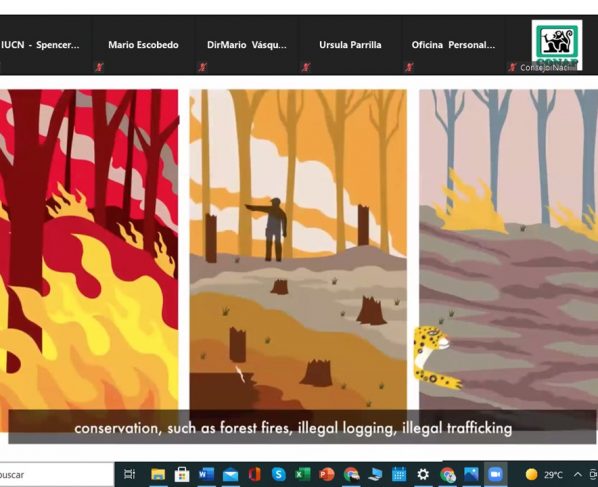This screenshot has height=487, width=598.
Task: Open the Task View icon in taskbar
Action: pyautogui.click(x=129, y=474)
